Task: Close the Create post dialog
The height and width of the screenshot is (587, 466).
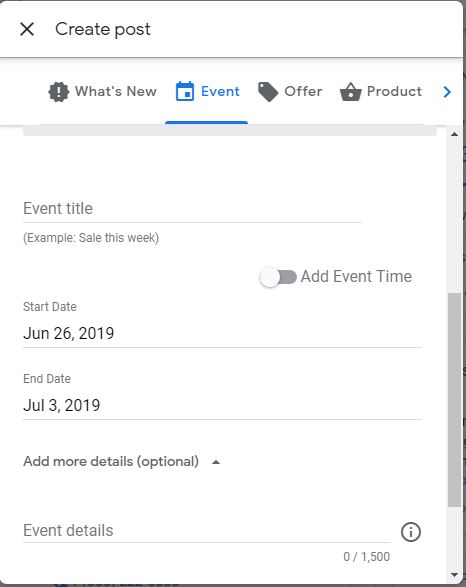Action: coord(27,29)
